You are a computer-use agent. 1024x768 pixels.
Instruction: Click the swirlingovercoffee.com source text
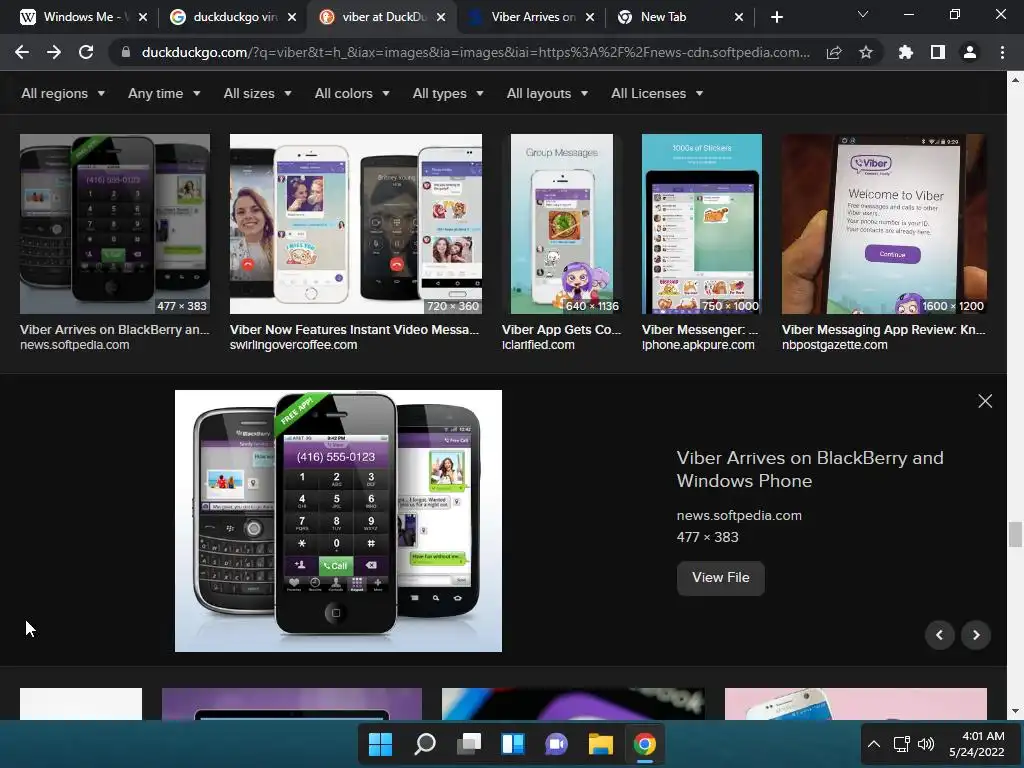(x=293, y=345)
